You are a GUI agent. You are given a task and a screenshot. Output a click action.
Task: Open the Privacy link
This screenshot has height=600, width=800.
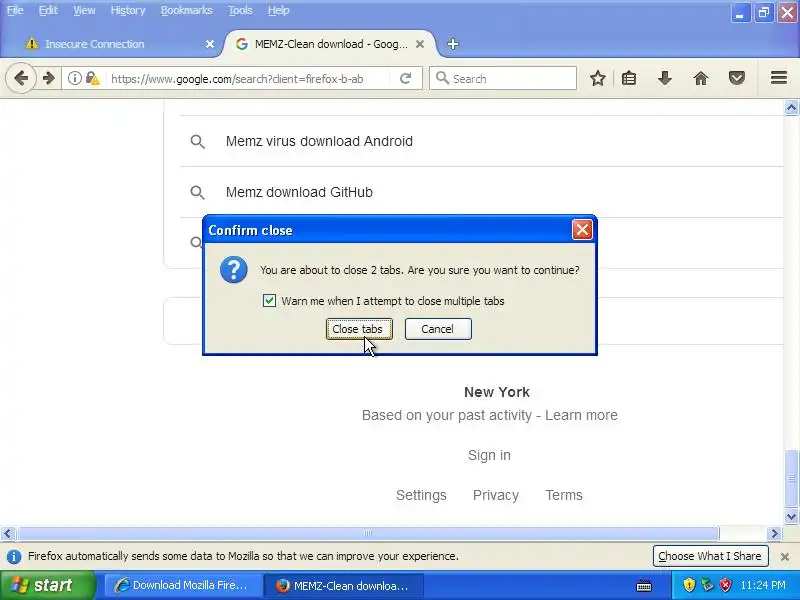[495, 495]
